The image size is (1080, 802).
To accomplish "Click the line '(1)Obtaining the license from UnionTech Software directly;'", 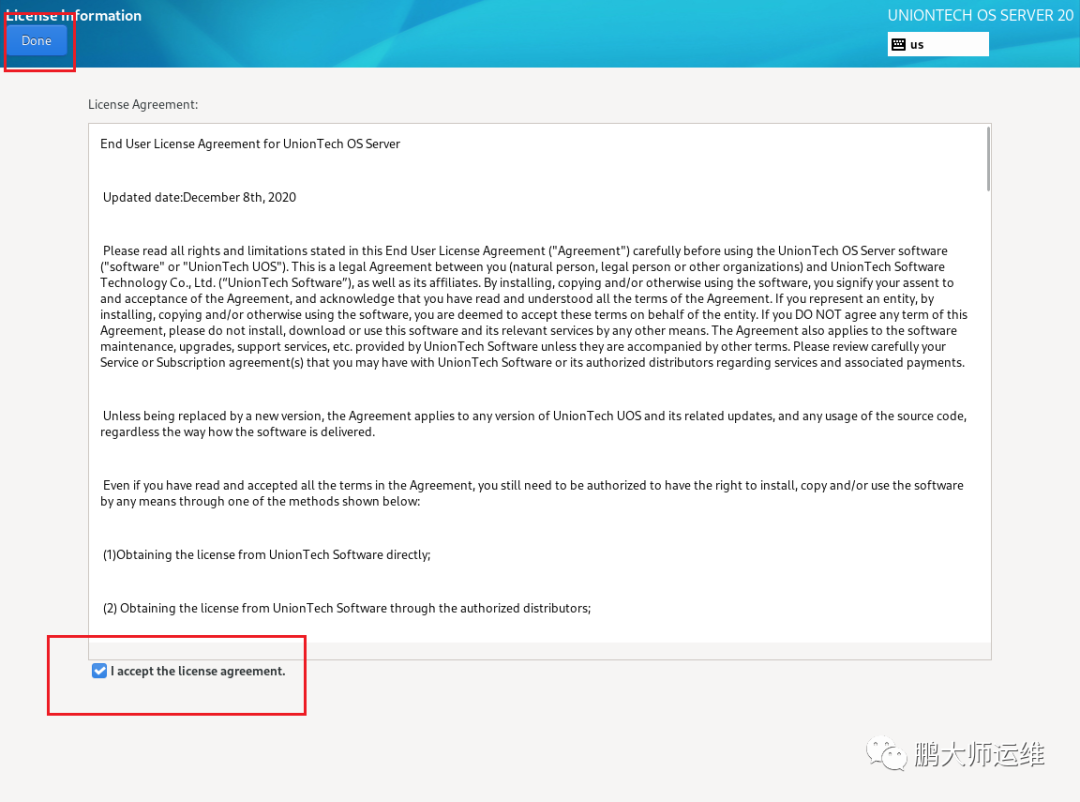I will [267, 555].
